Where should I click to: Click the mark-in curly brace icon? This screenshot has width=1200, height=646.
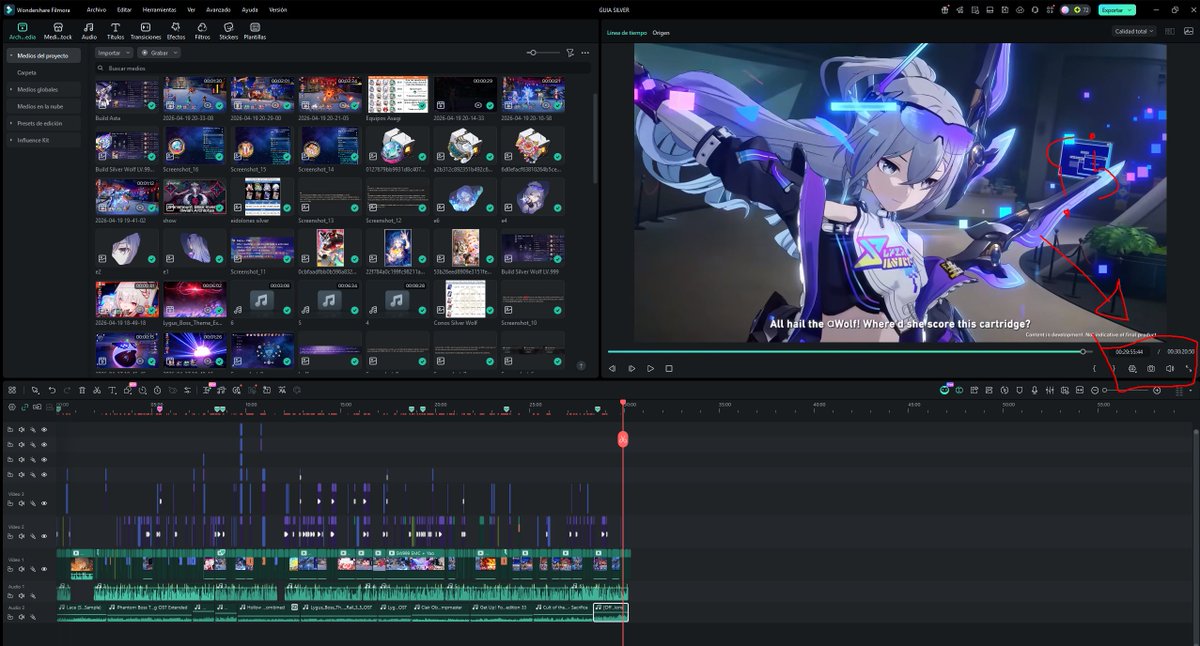[x=1095, y=368]
